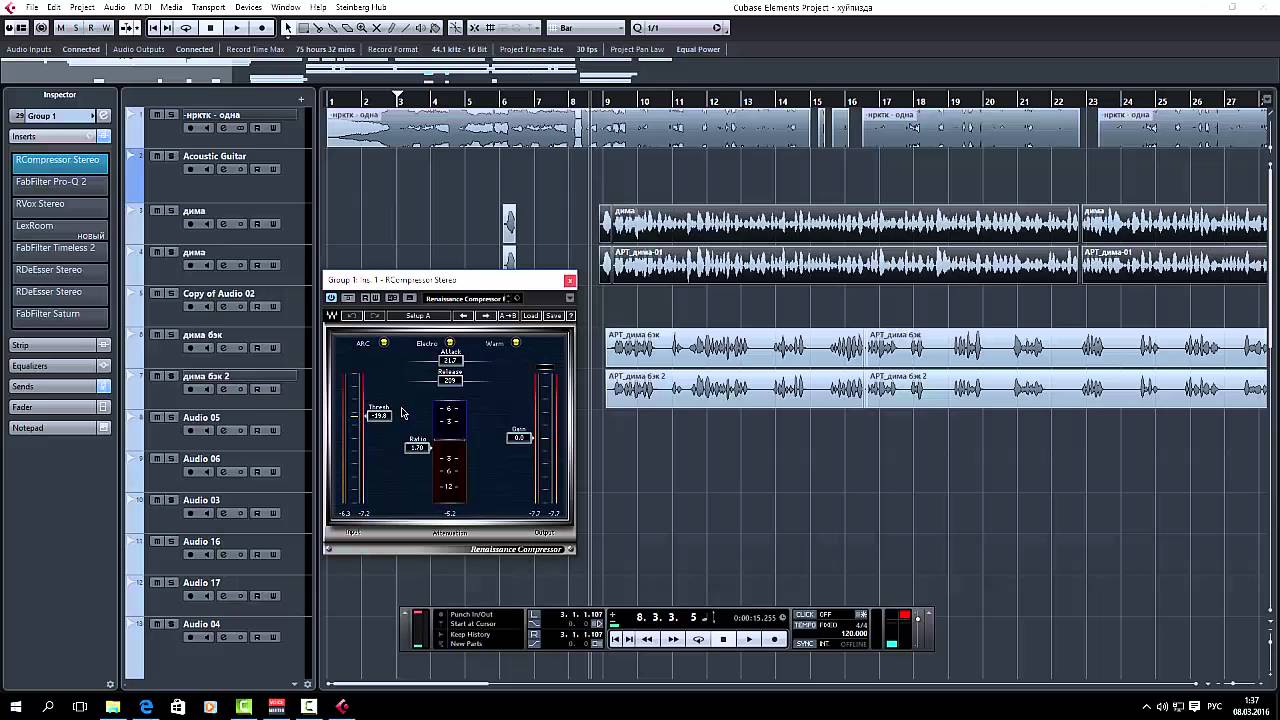This screenshot has height=720, width=1280.
Task: Solo the Audio 06 track
Action: pos(172,459)
